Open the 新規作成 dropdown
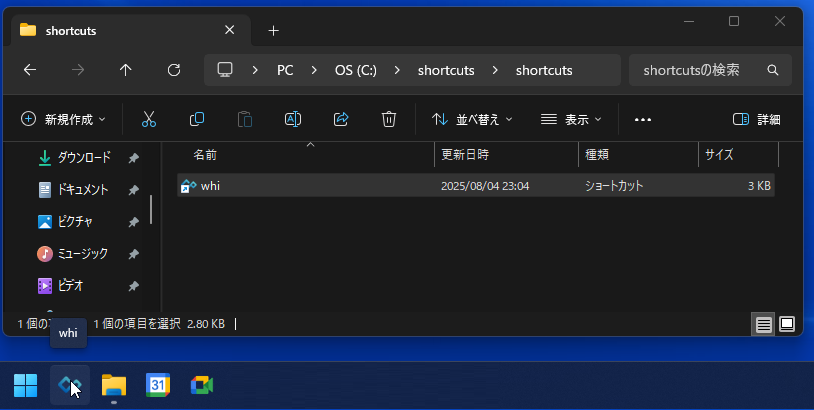814x410 pixels. click(63, 119)
